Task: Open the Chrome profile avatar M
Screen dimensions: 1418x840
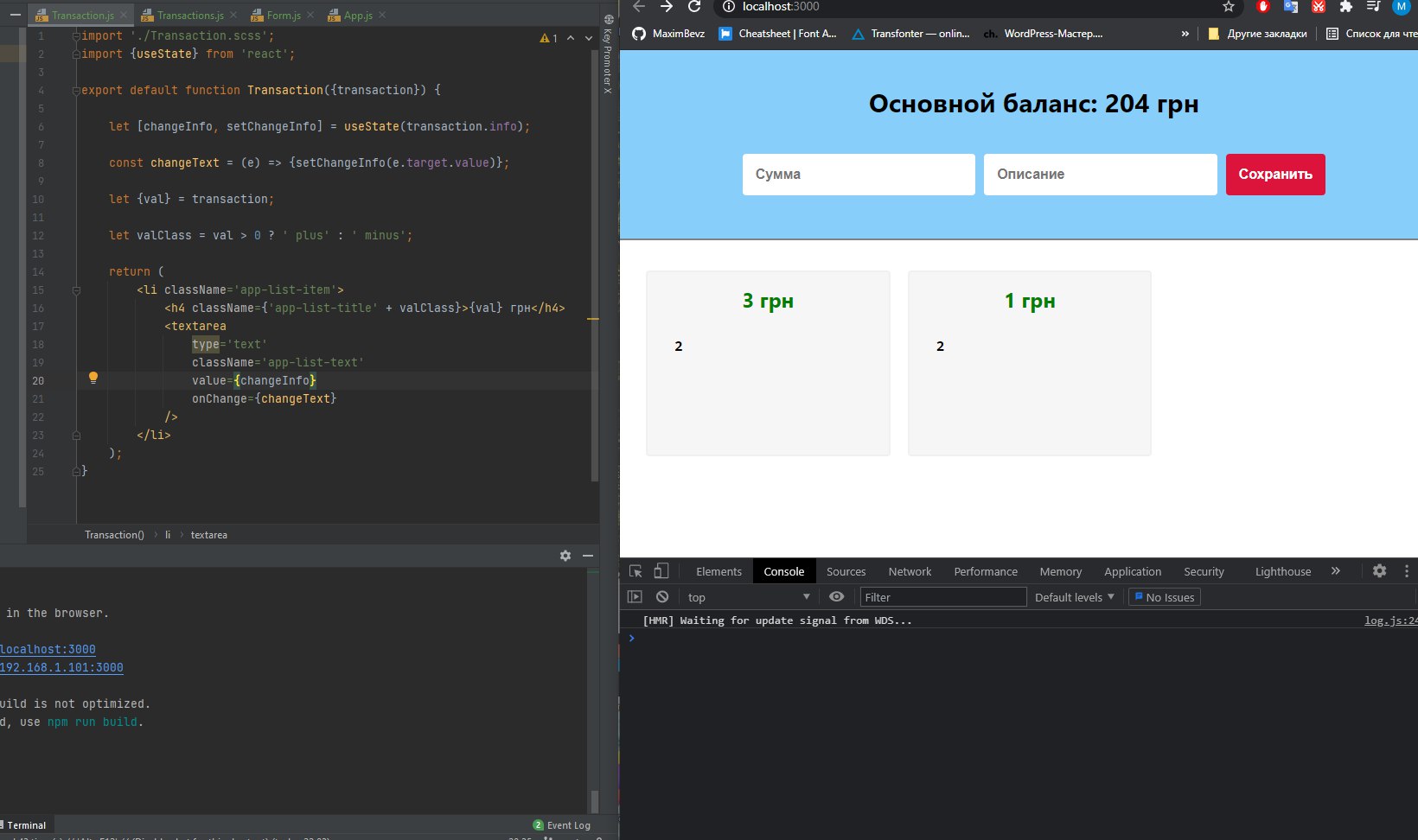Action: [x=1402, y=7]
